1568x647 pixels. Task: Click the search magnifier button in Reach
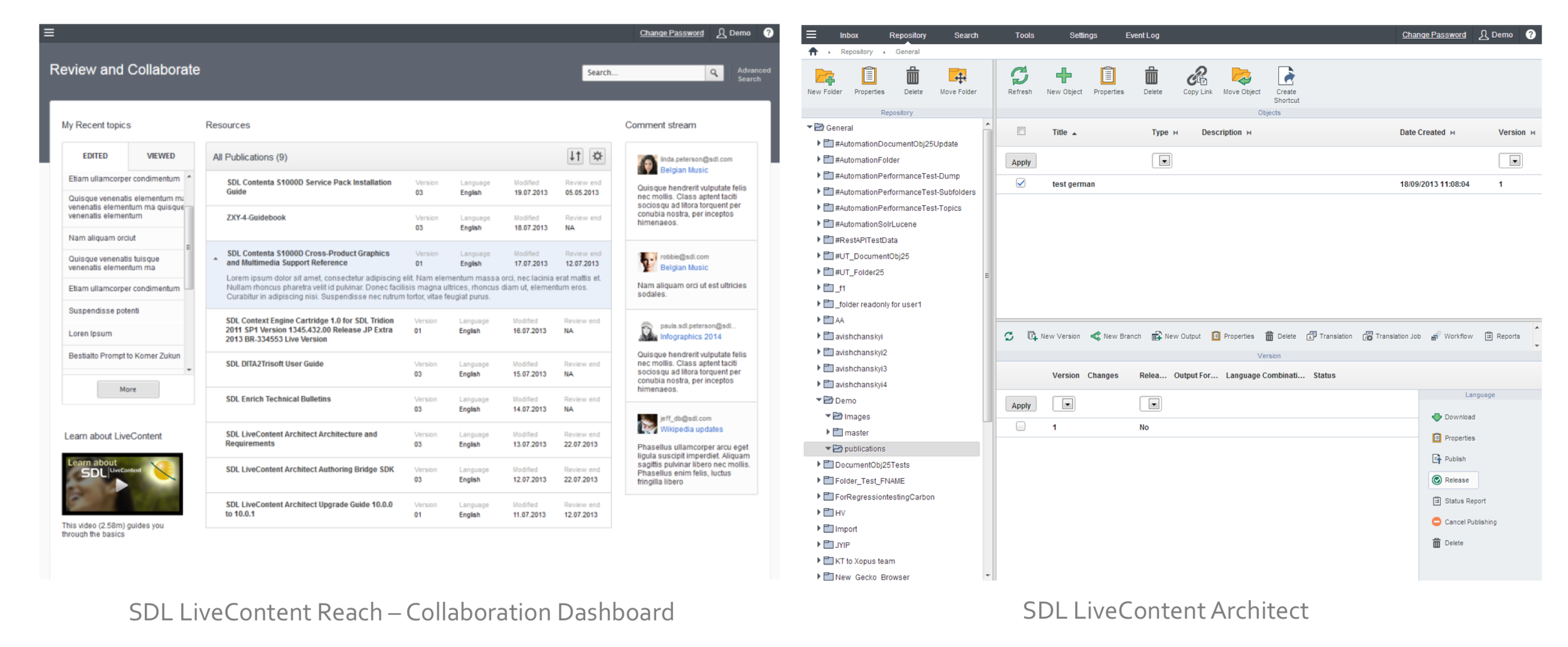pyautogui.click(x=714, y=73)
